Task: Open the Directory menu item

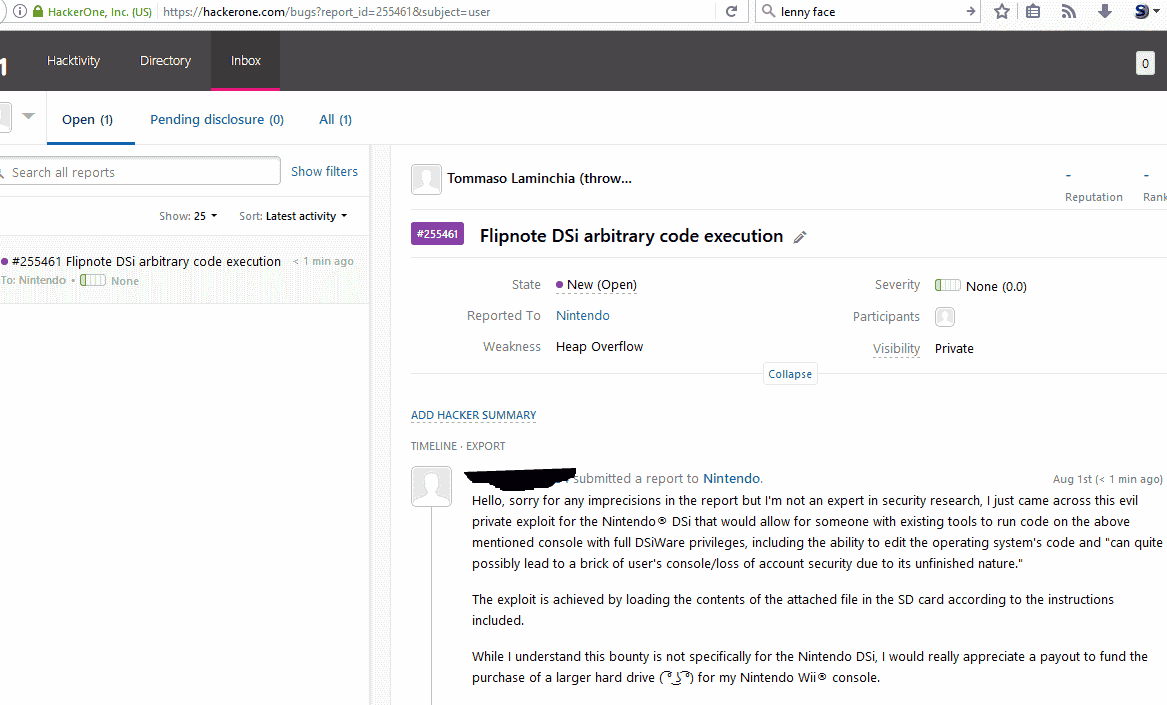Action: [x=165, y=61]
